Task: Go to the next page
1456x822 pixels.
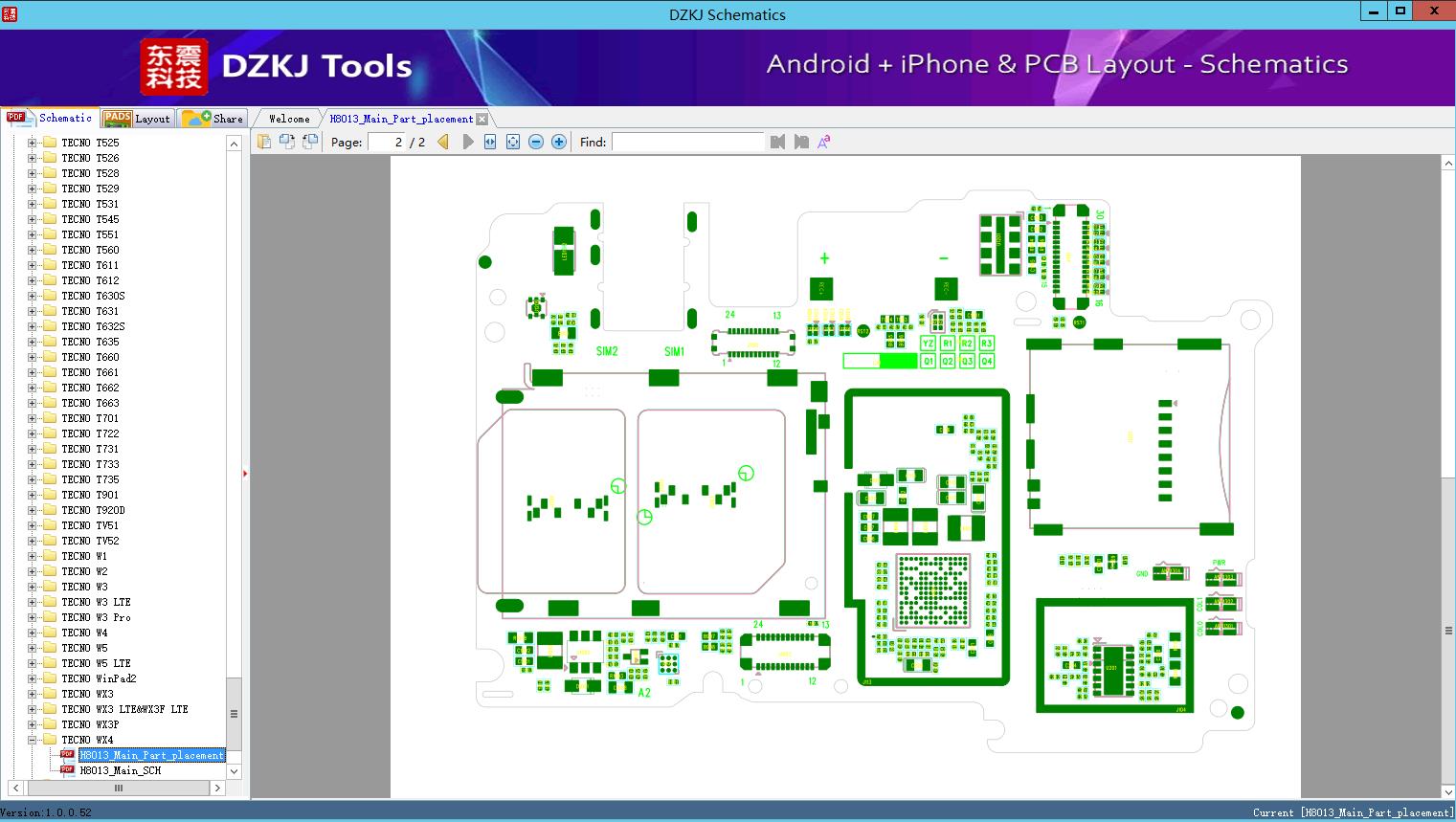Action: 467,142
